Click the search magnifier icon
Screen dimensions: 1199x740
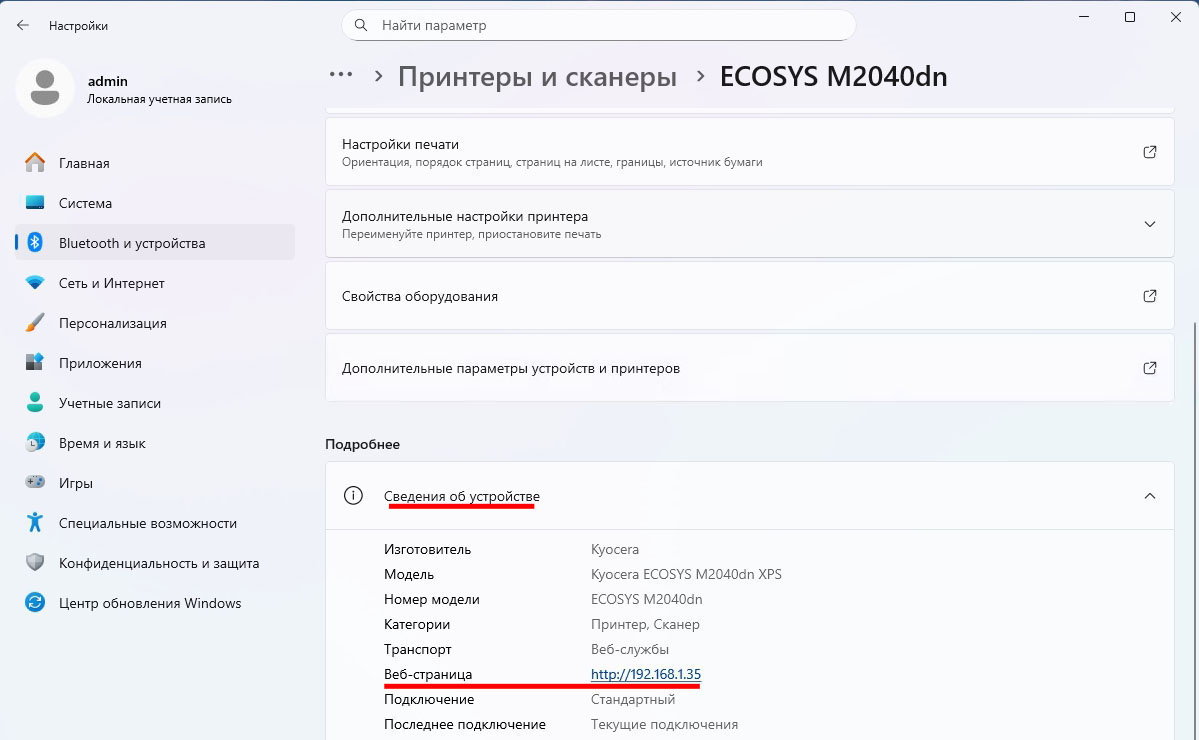coord(361,25)
